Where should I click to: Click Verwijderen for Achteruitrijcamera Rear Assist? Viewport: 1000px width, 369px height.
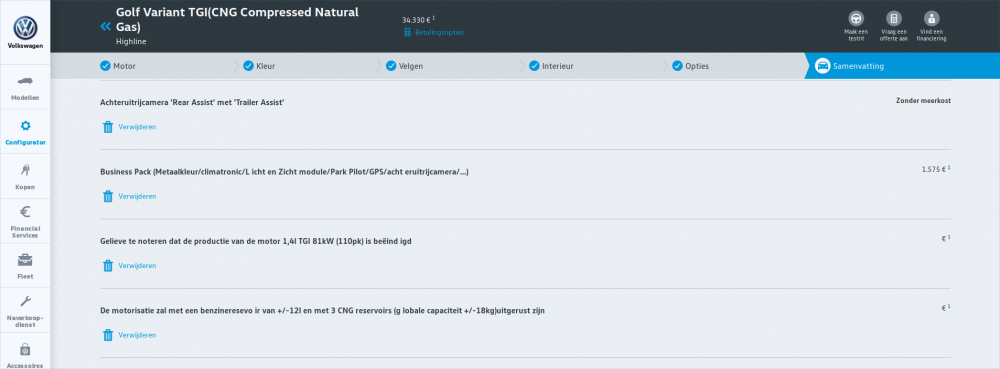pos(137,127)
